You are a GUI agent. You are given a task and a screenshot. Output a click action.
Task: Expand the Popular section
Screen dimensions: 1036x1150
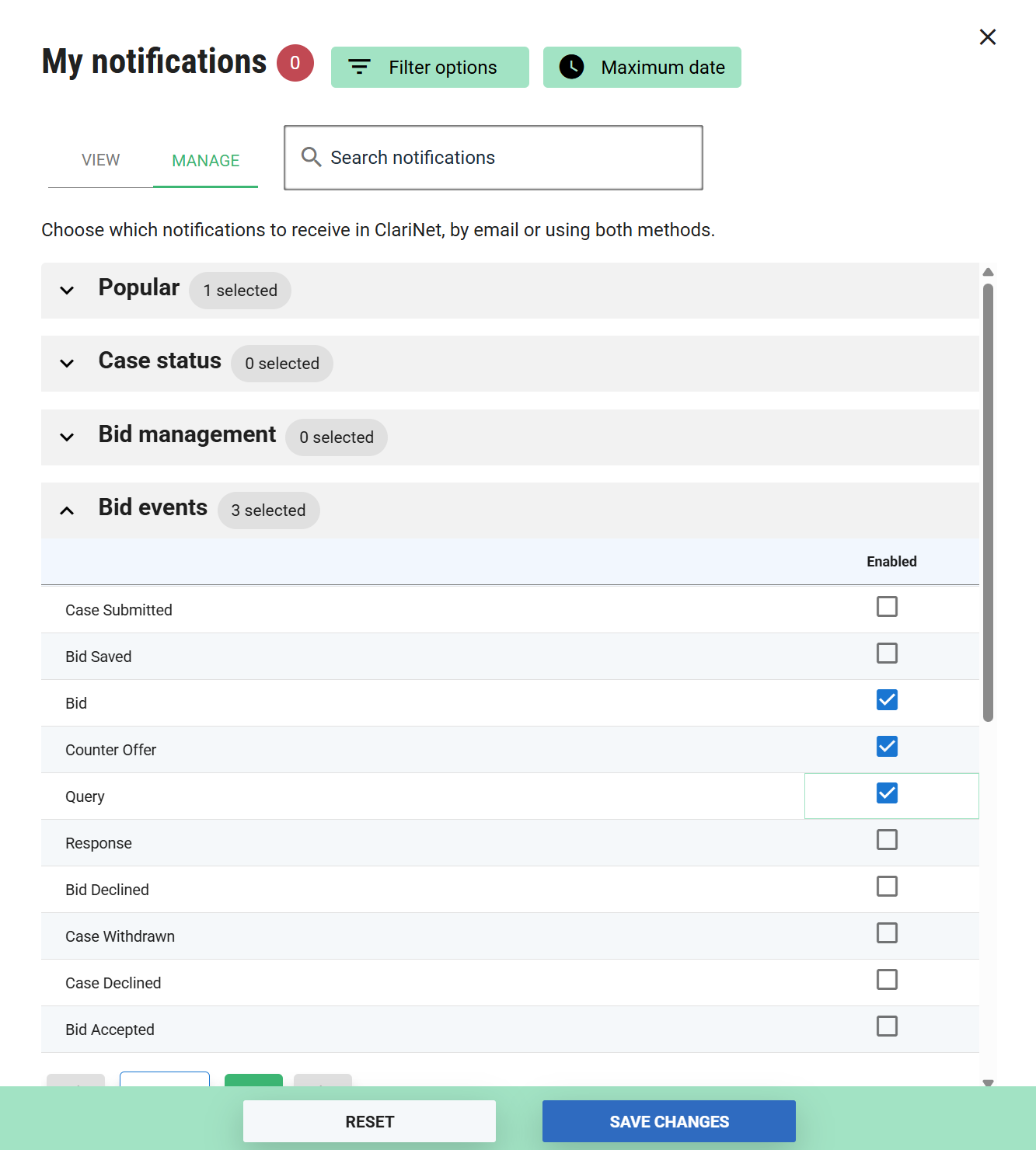(x=68, y=291)
